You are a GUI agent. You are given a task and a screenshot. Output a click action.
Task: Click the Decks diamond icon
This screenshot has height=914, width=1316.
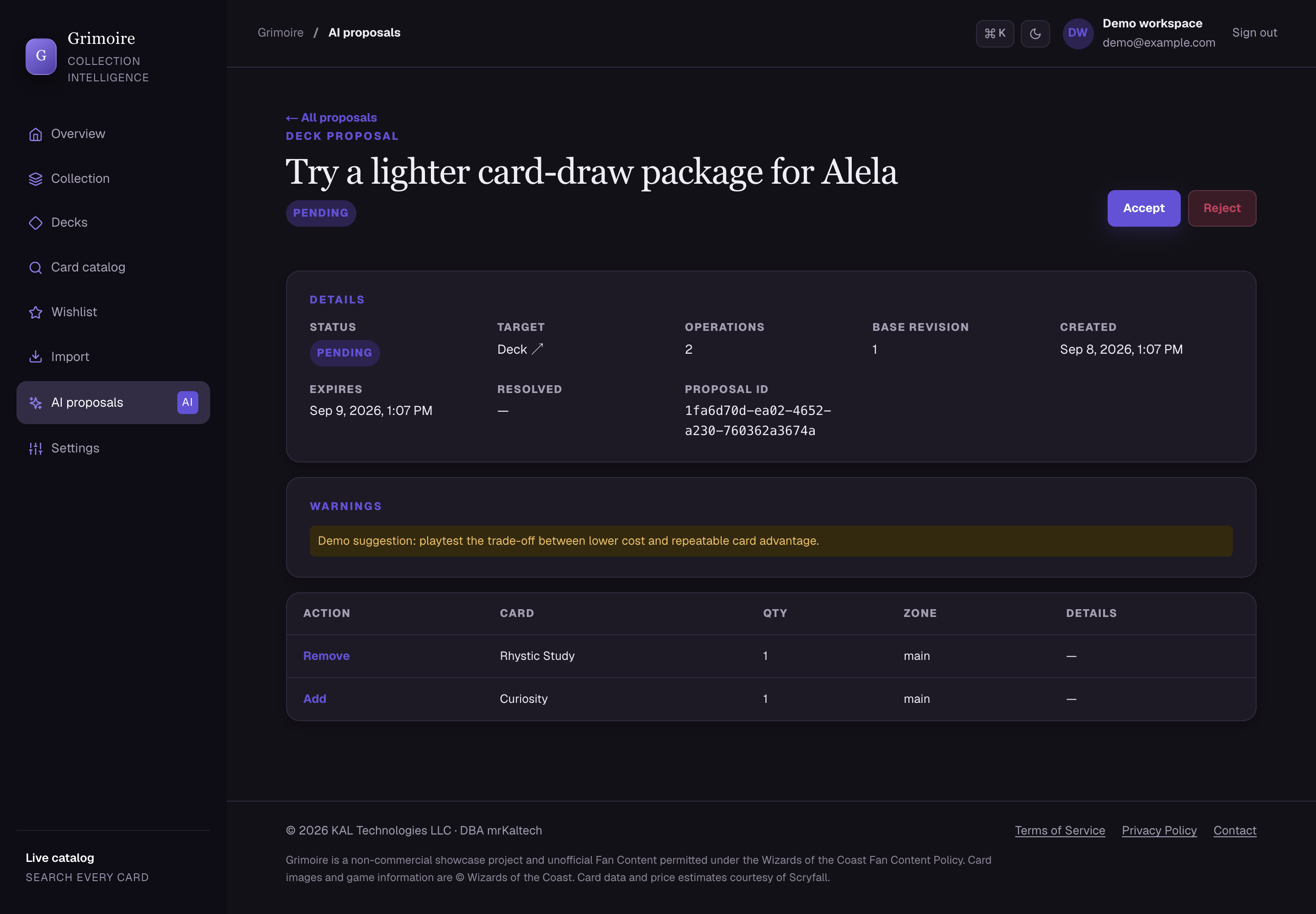pyautogui.click(x=36, y=223)
